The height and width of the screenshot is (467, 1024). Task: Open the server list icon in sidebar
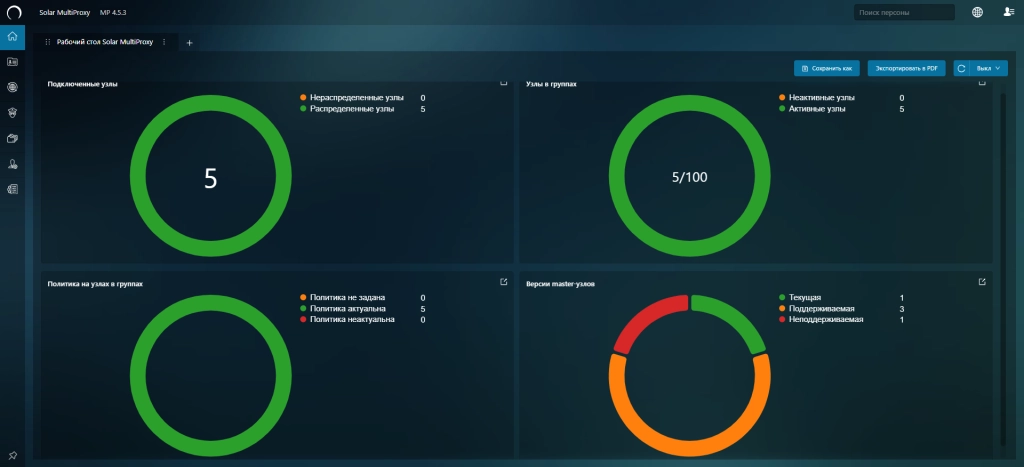[x=12, y=189]
